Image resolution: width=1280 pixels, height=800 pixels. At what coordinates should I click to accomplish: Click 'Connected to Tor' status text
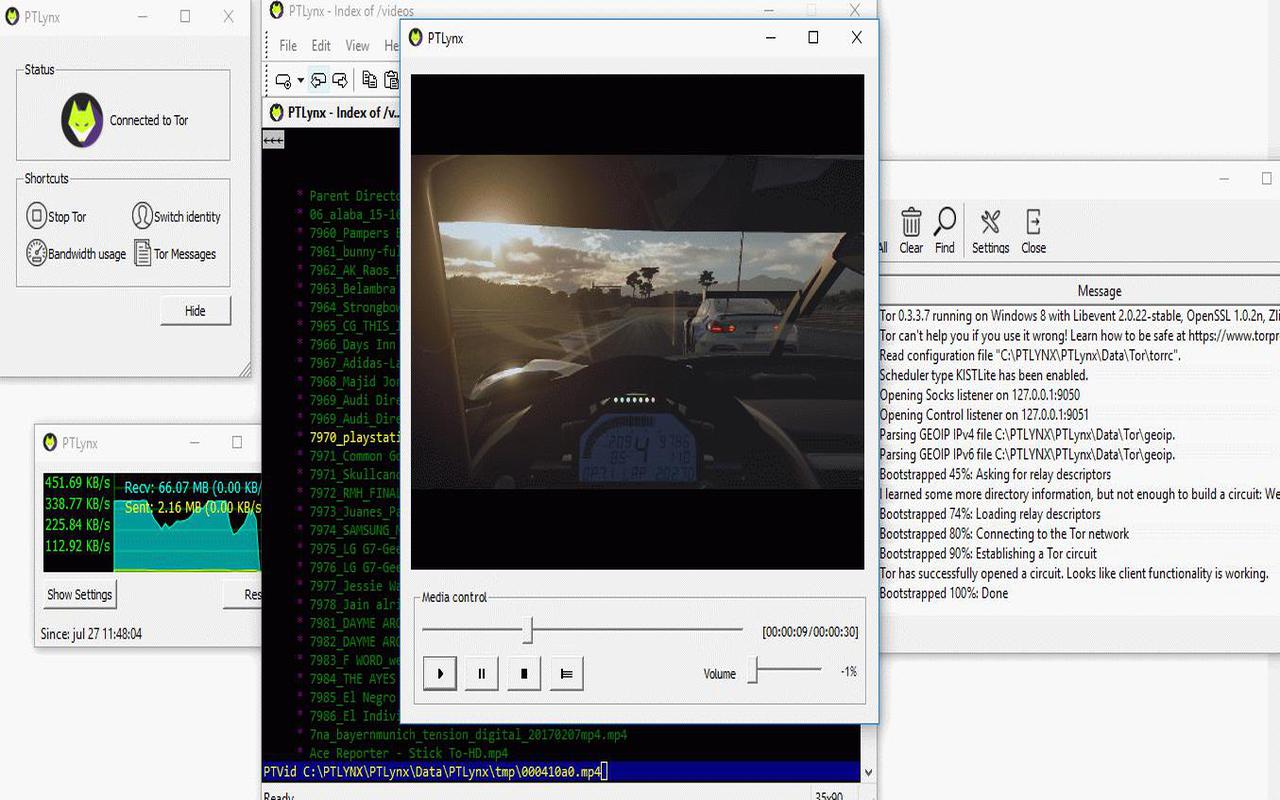149,120
